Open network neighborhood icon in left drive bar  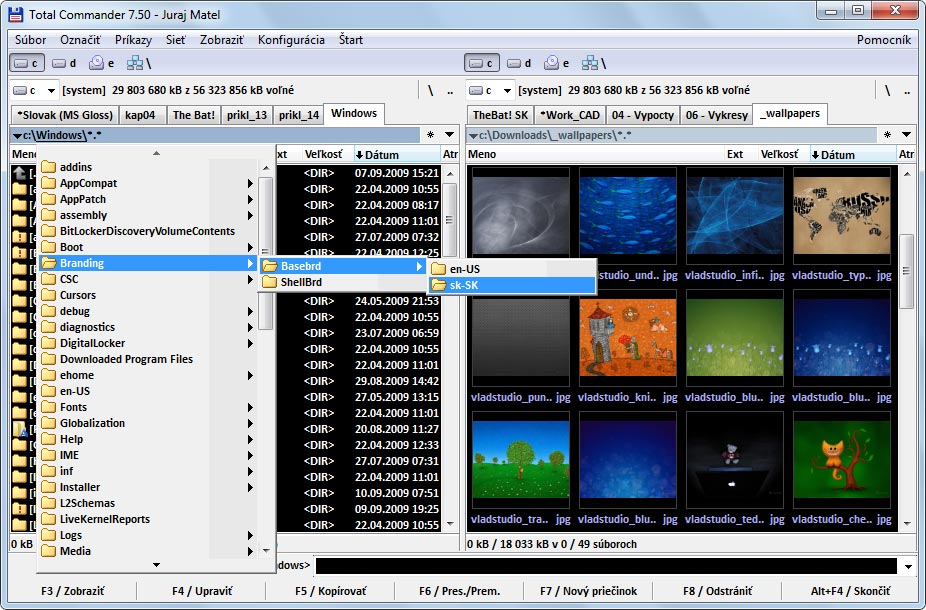(138, 63)
